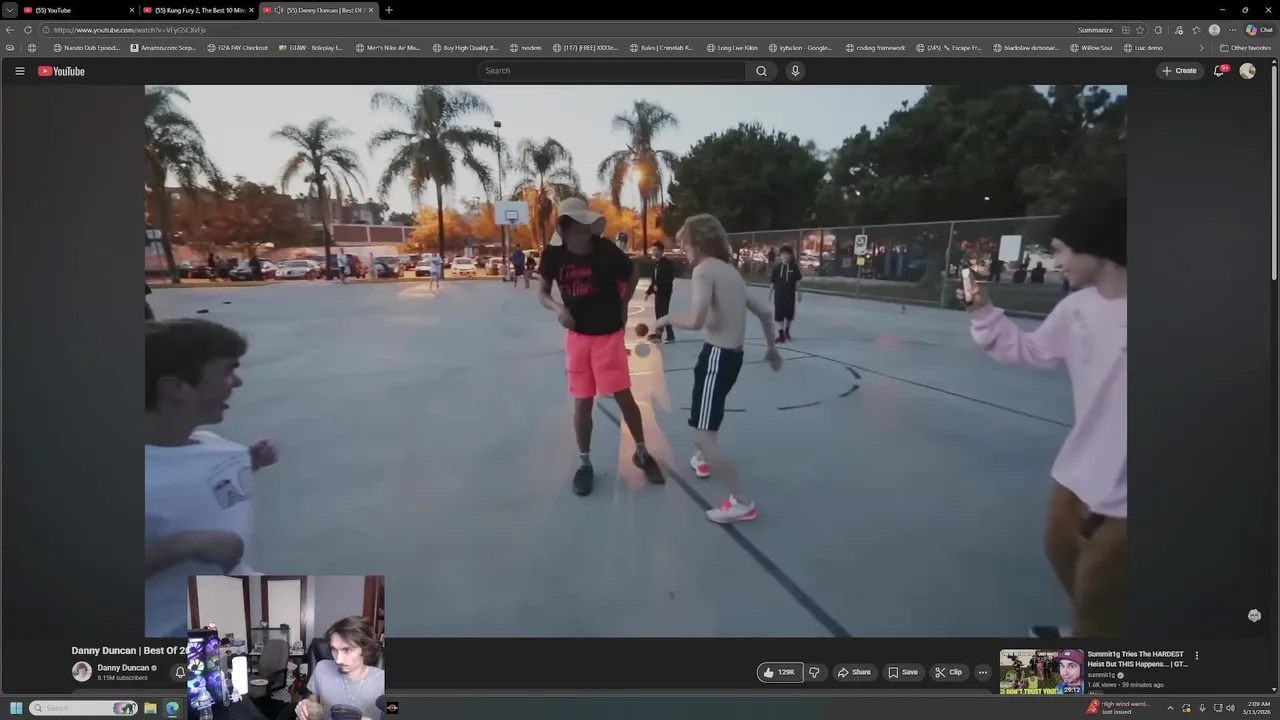Open Willow Soul bookmark
The height and width of the screenshot is (720, 1280).
click(x=1091, y=48)
